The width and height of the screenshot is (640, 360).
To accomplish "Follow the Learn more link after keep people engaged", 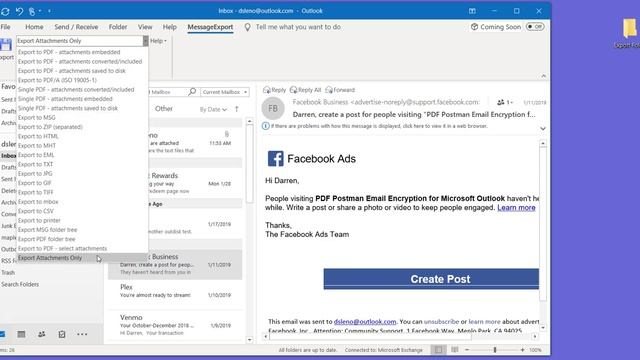I will tap(516, 208).
